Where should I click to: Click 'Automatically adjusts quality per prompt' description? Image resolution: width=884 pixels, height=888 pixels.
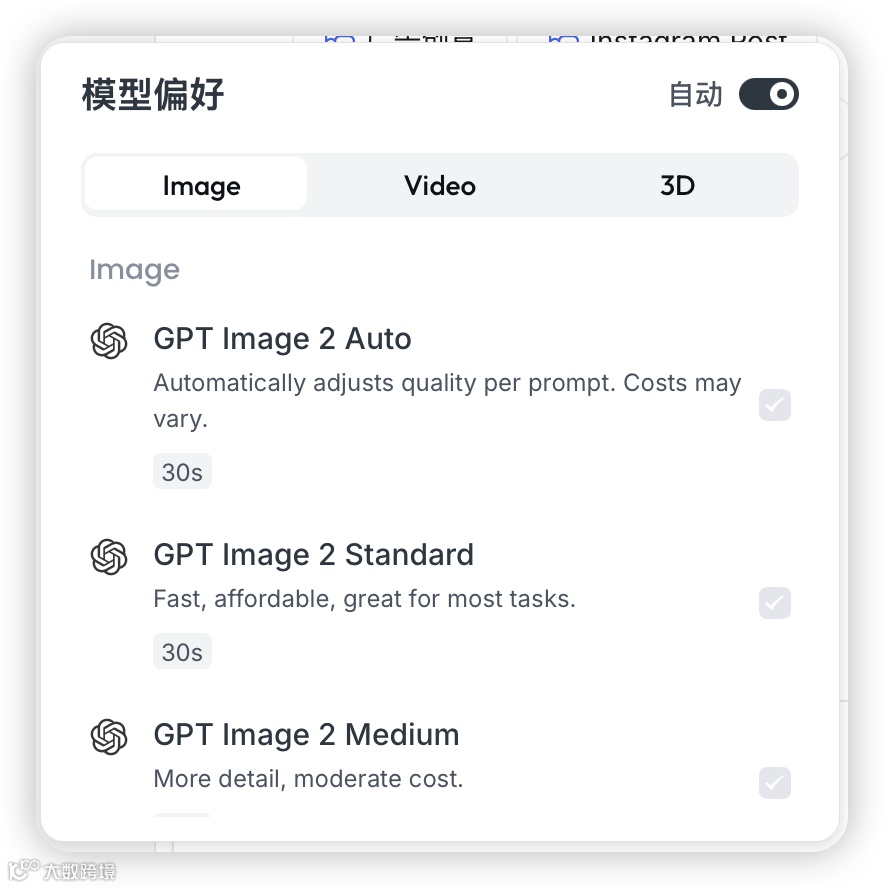[x=447, y=400]
